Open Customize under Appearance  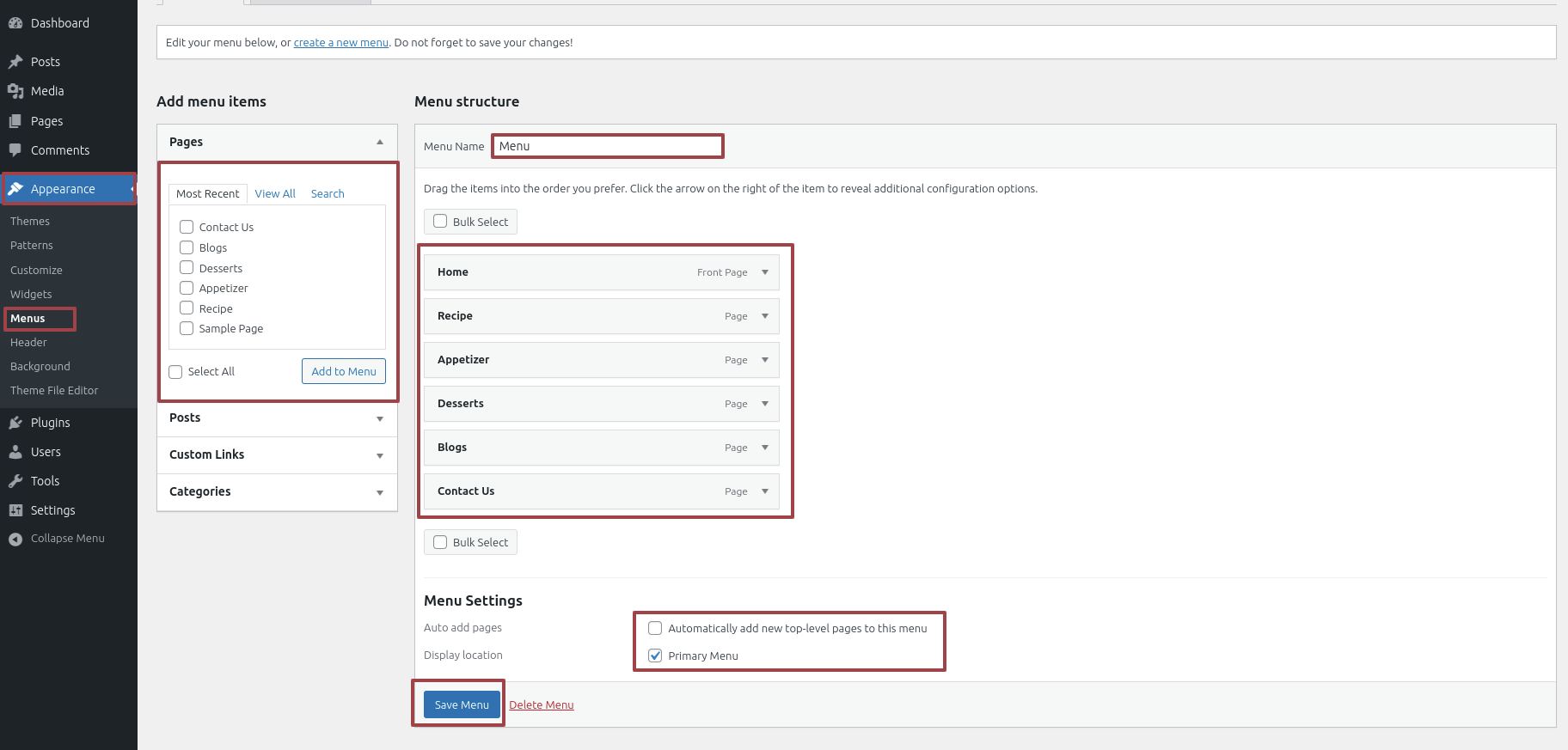click(x=36, y=270)
